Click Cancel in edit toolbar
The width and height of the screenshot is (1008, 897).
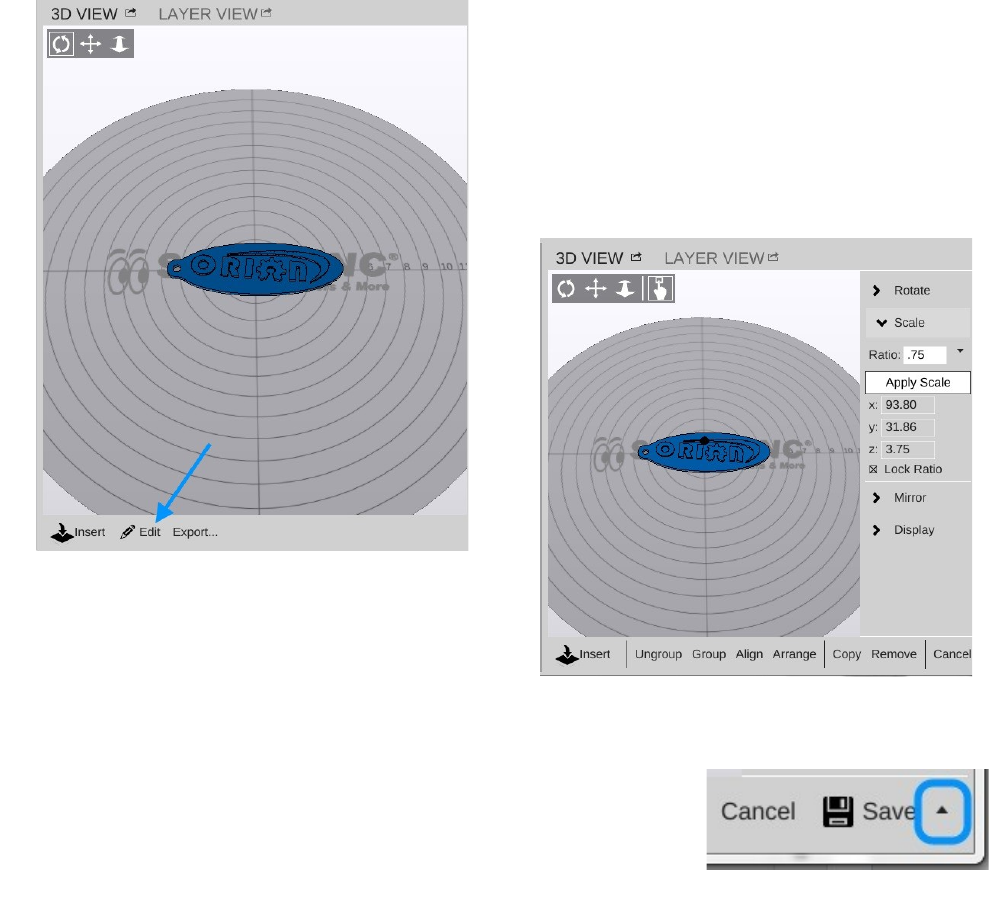click(x=951, y=655)
